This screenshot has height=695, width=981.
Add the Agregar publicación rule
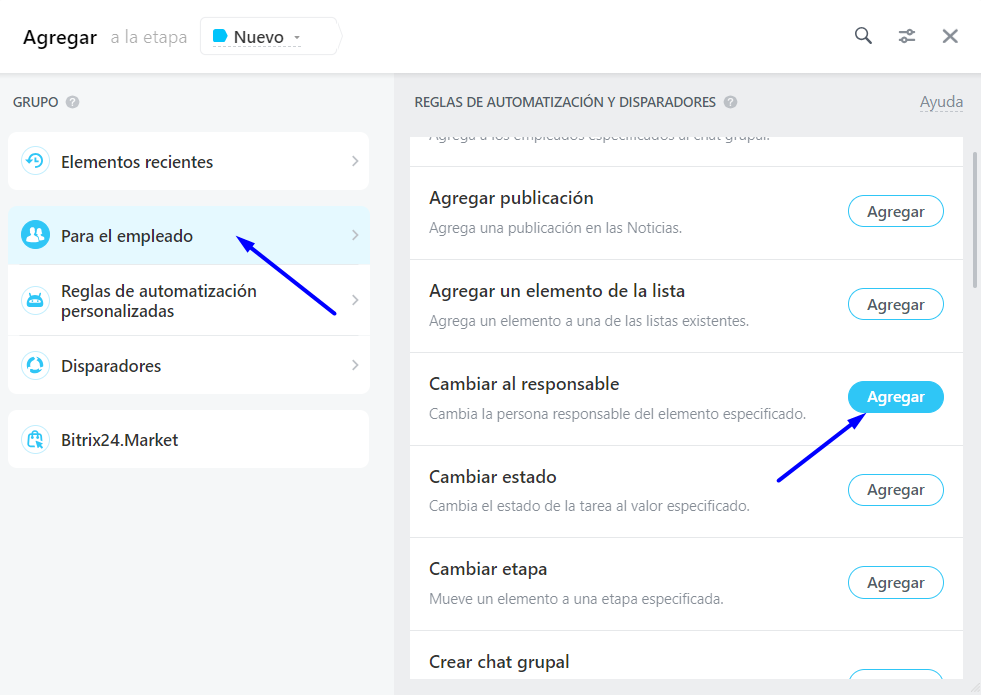coord(895,211)
